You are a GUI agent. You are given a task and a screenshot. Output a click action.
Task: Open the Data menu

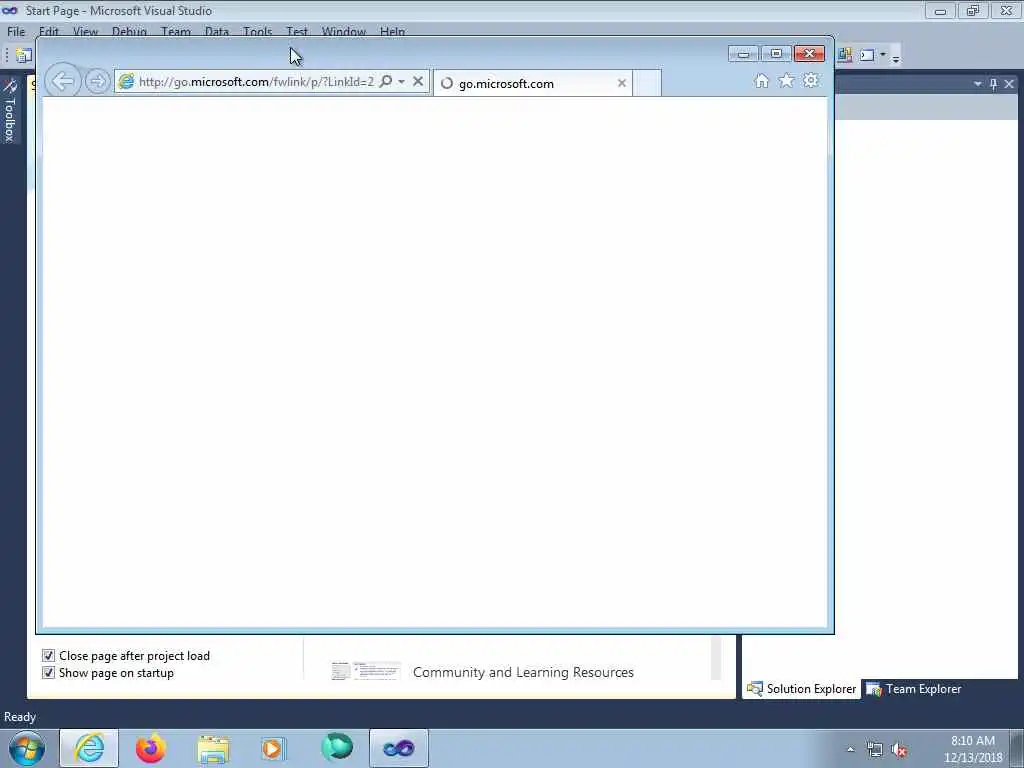217,31
